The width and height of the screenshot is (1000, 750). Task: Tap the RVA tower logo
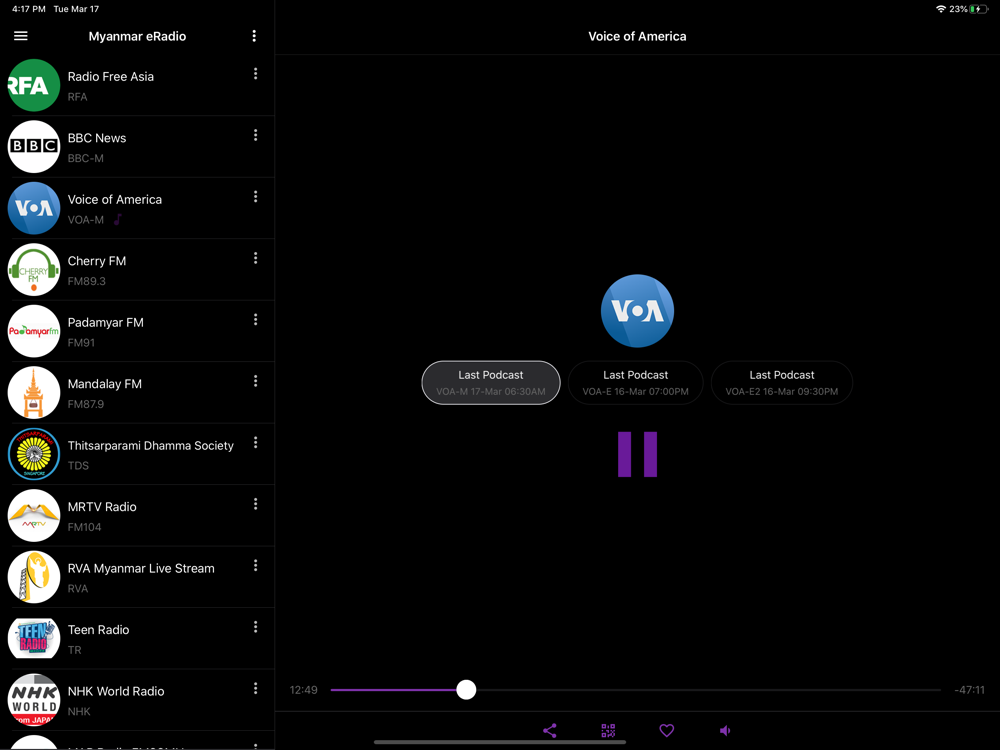[34, 577]
